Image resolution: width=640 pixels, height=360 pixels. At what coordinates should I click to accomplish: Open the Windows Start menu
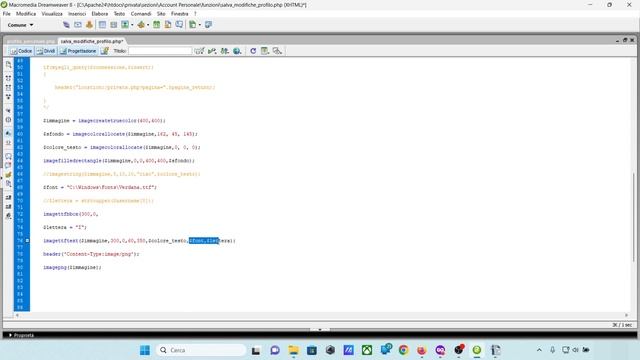click(144, 350)
